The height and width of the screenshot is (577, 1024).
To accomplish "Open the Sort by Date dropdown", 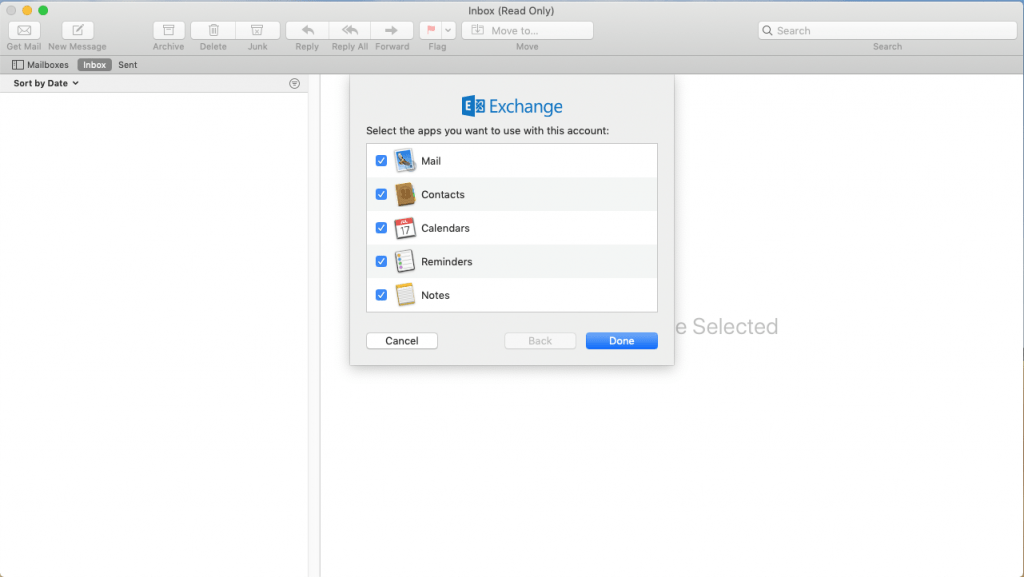I will click(46, 83).
